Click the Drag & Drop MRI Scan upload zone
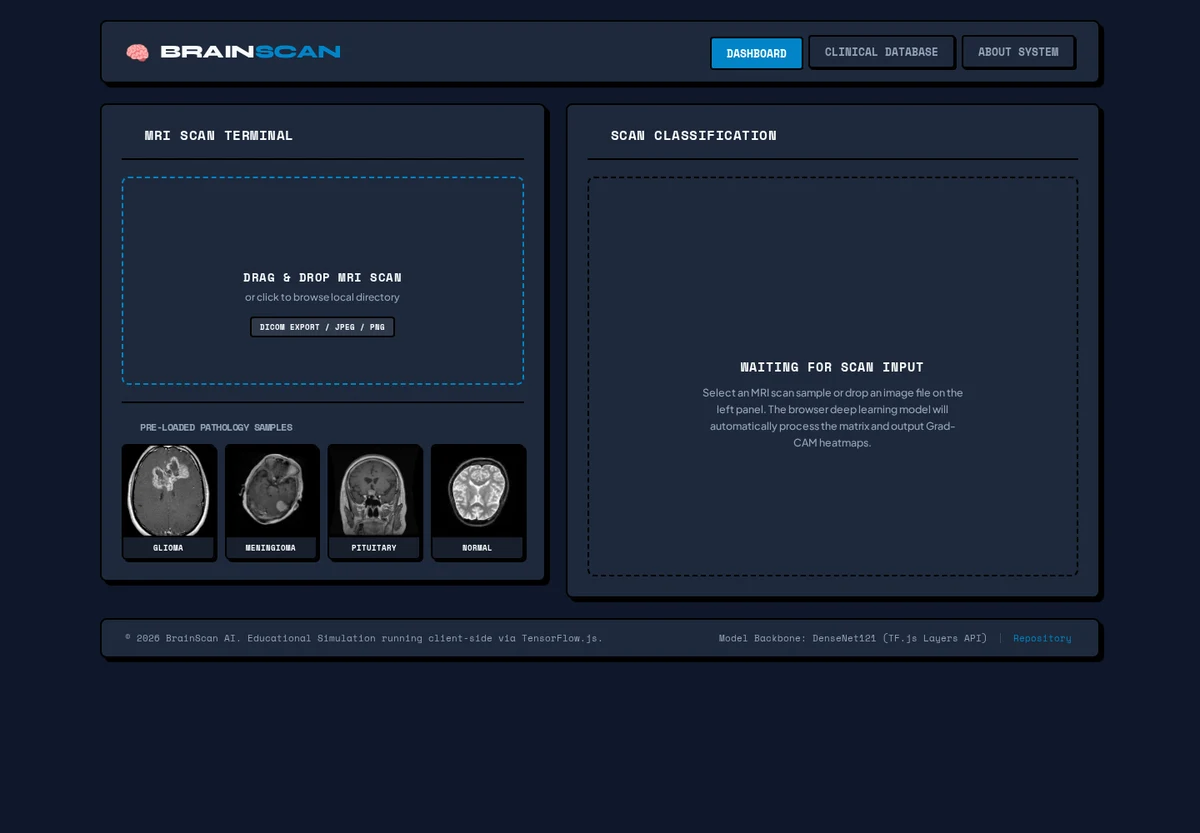Screen dimensions: 1200x833 point(323,281)
